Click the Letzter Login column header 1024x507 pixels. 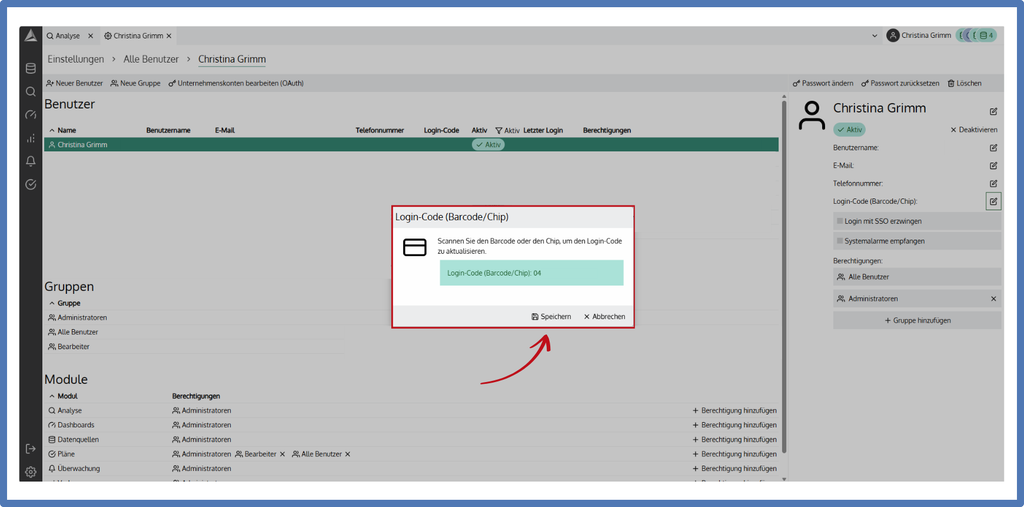pos(543,131)
